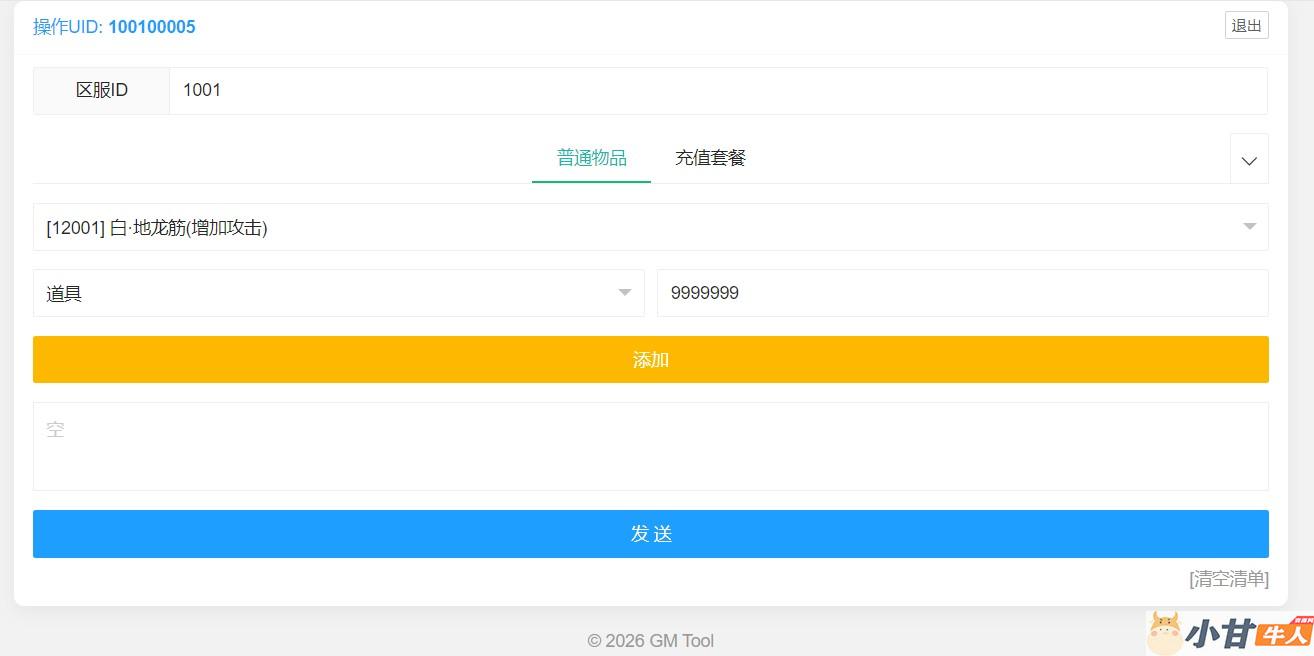
Task: Open the item dropdown showing [12001] 白·地龙筋
Action: point(640,228)
